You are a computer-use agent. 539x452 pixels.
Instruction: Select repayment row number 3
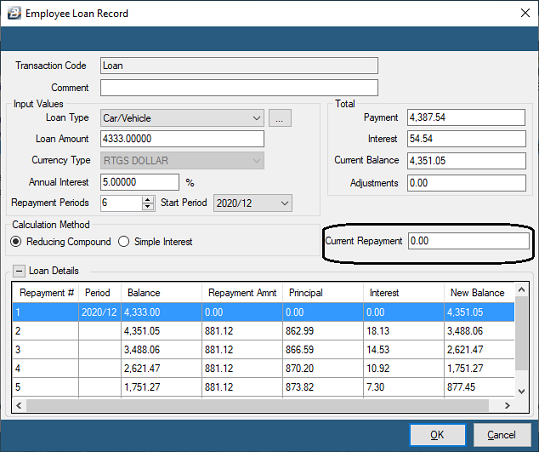pos(263,350)
